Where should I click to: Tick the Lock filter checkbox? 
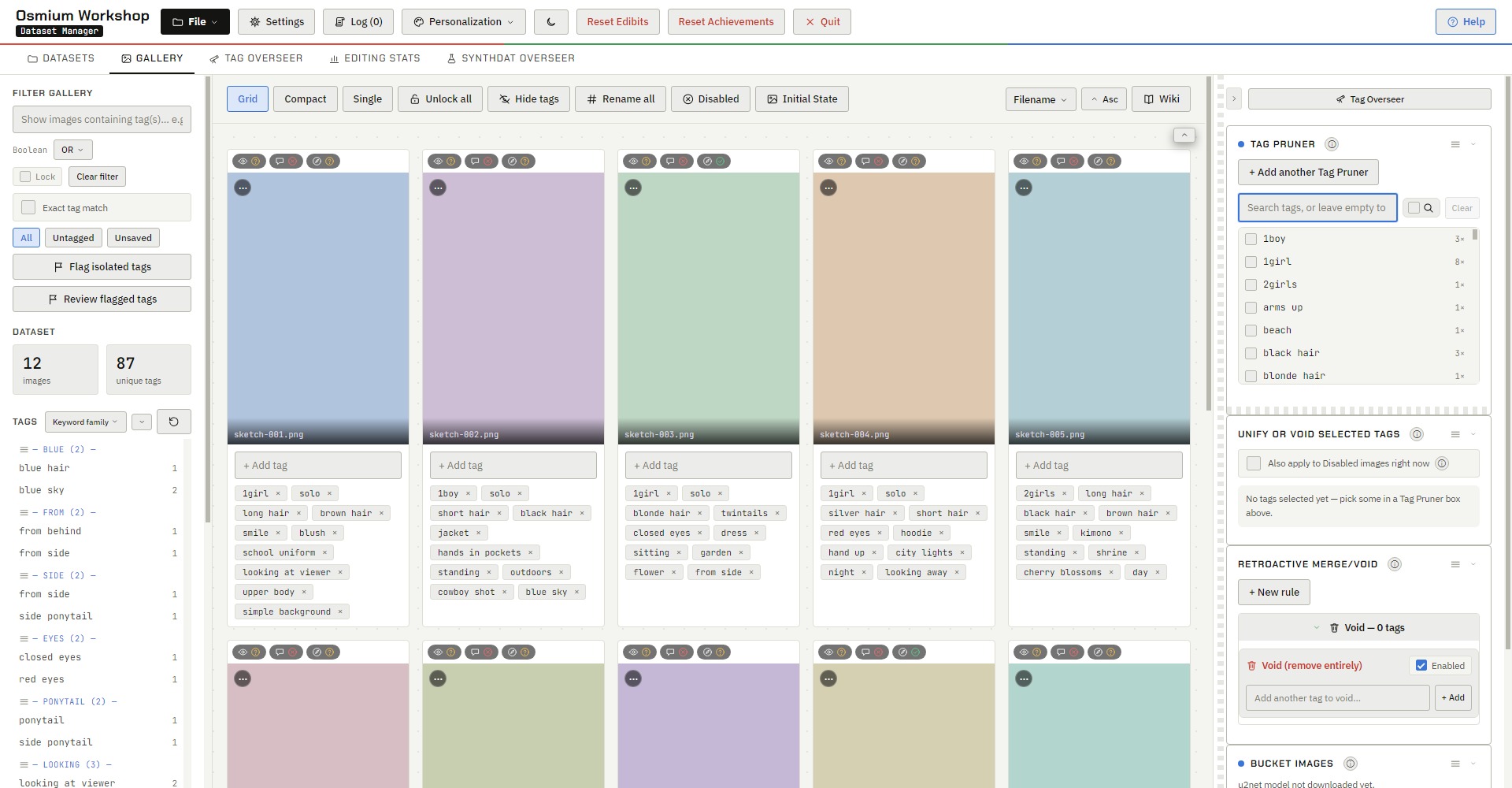tap(25, 177)
